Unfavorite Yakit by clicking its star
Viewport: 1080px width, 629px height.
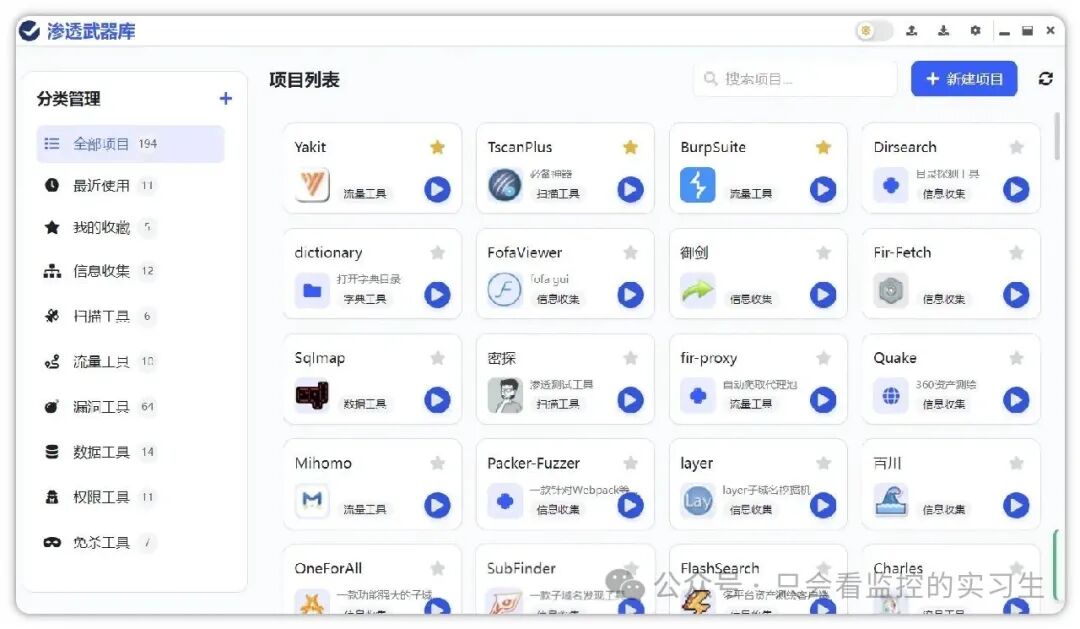coord(437,147)
